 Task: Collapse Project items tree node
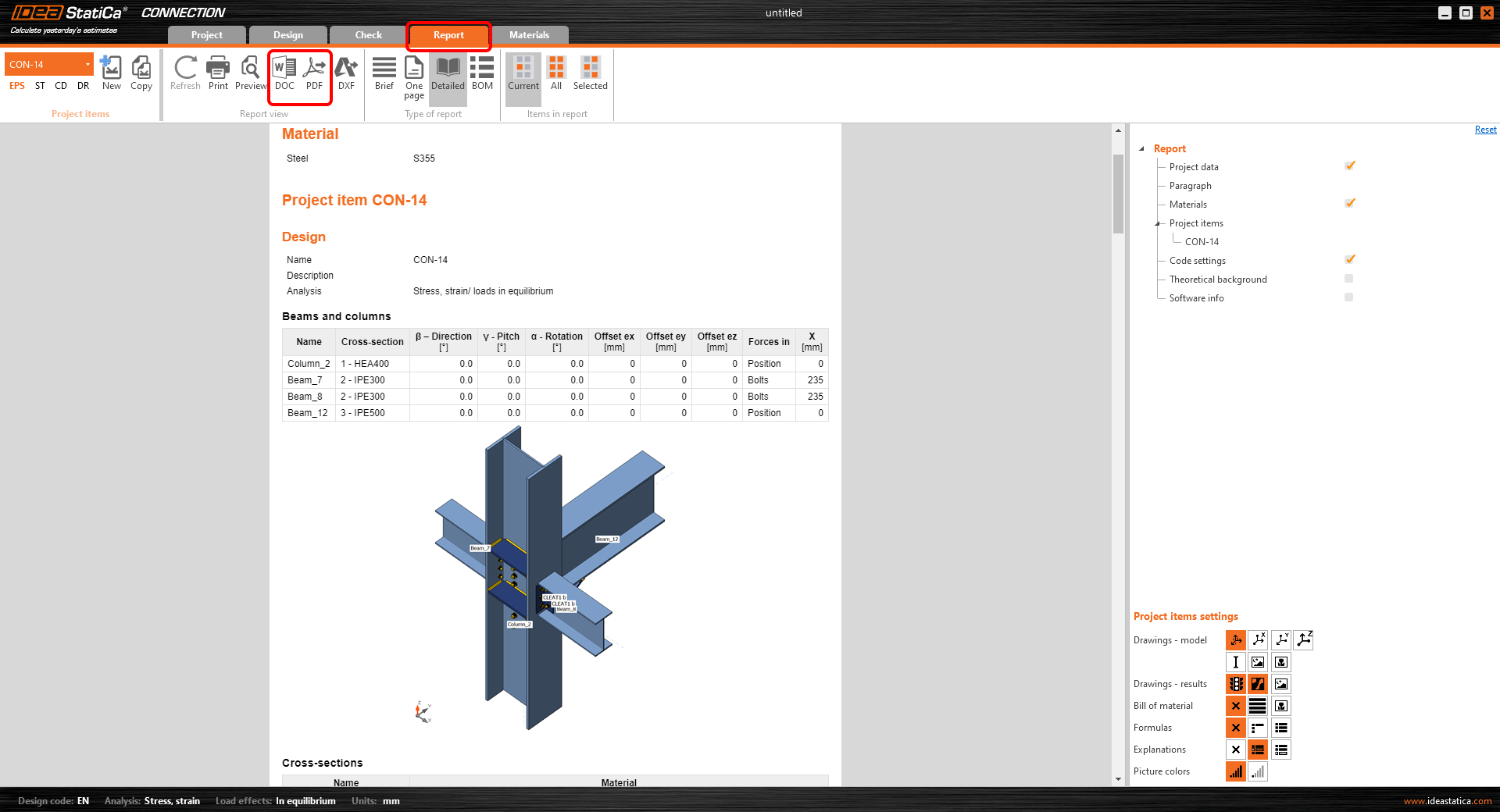coord(1158,223)
